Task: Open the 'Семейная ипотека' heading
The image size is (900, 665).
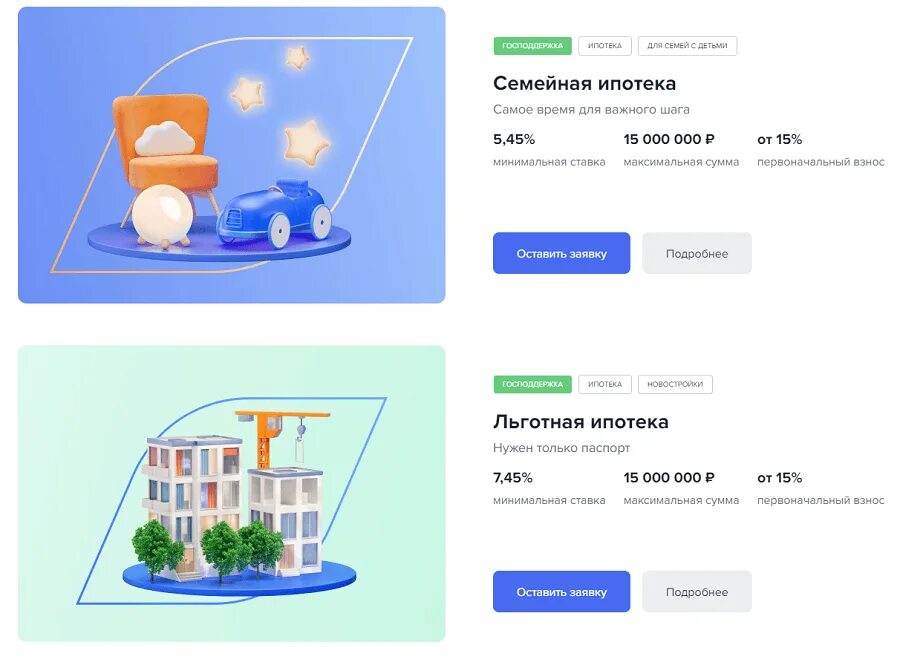Action: click(584, 84)
